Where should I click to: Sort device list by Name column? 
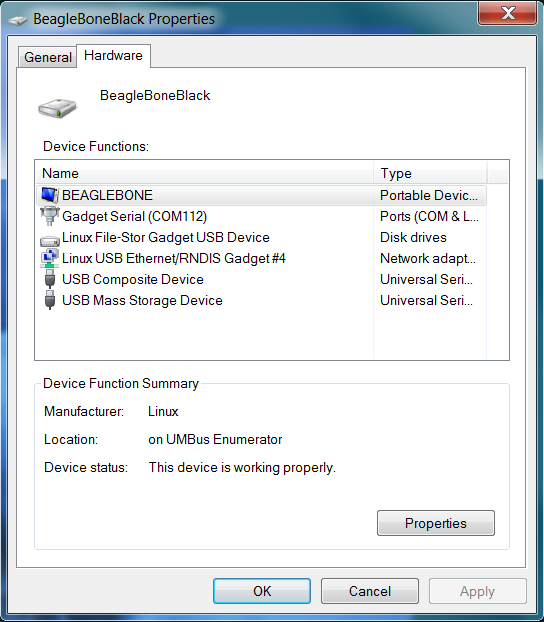[204, 173]
